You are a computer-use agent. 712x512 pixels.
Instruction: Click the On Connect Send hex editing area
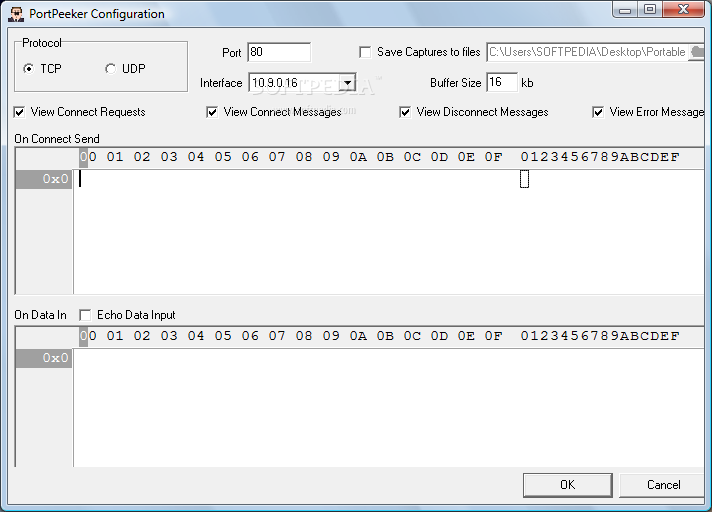(x=389, y=231)
